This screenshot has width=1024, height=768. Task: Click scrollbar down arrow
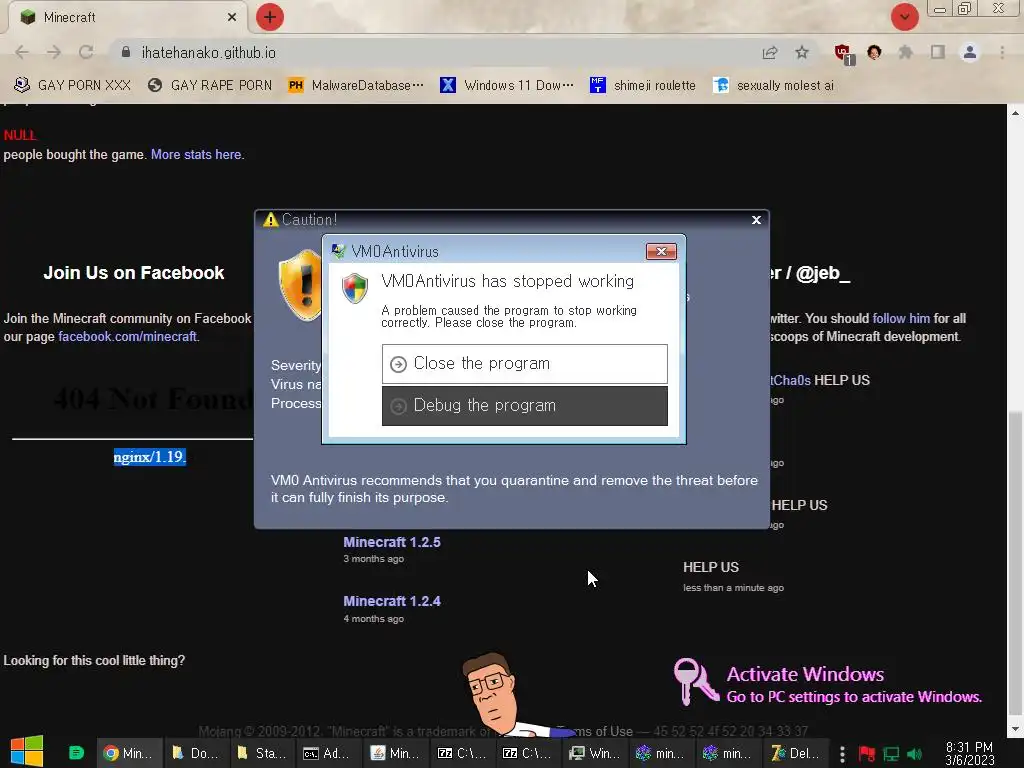pyautogui.click(x=1015, y=729)
